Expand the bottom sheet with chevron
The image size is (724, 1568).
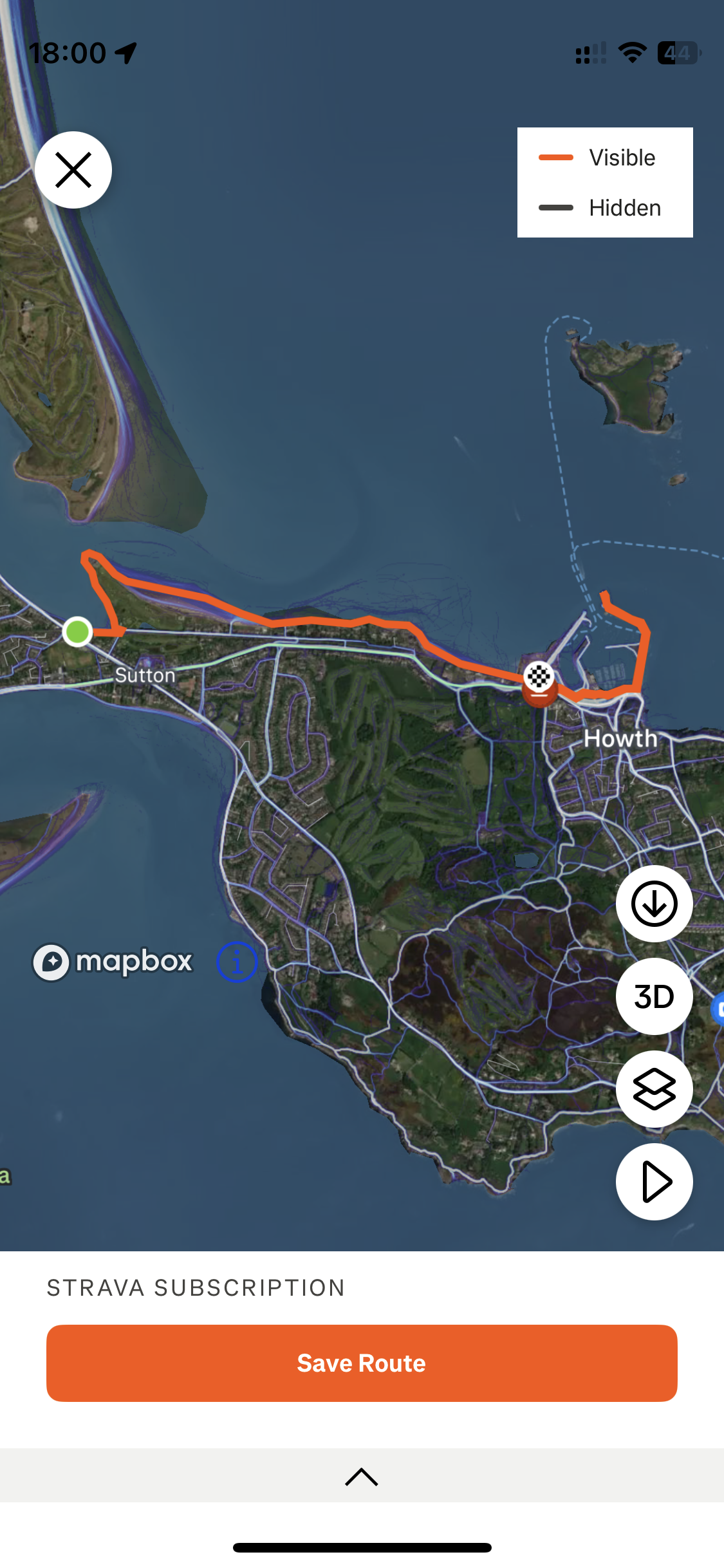[362, 1477]
